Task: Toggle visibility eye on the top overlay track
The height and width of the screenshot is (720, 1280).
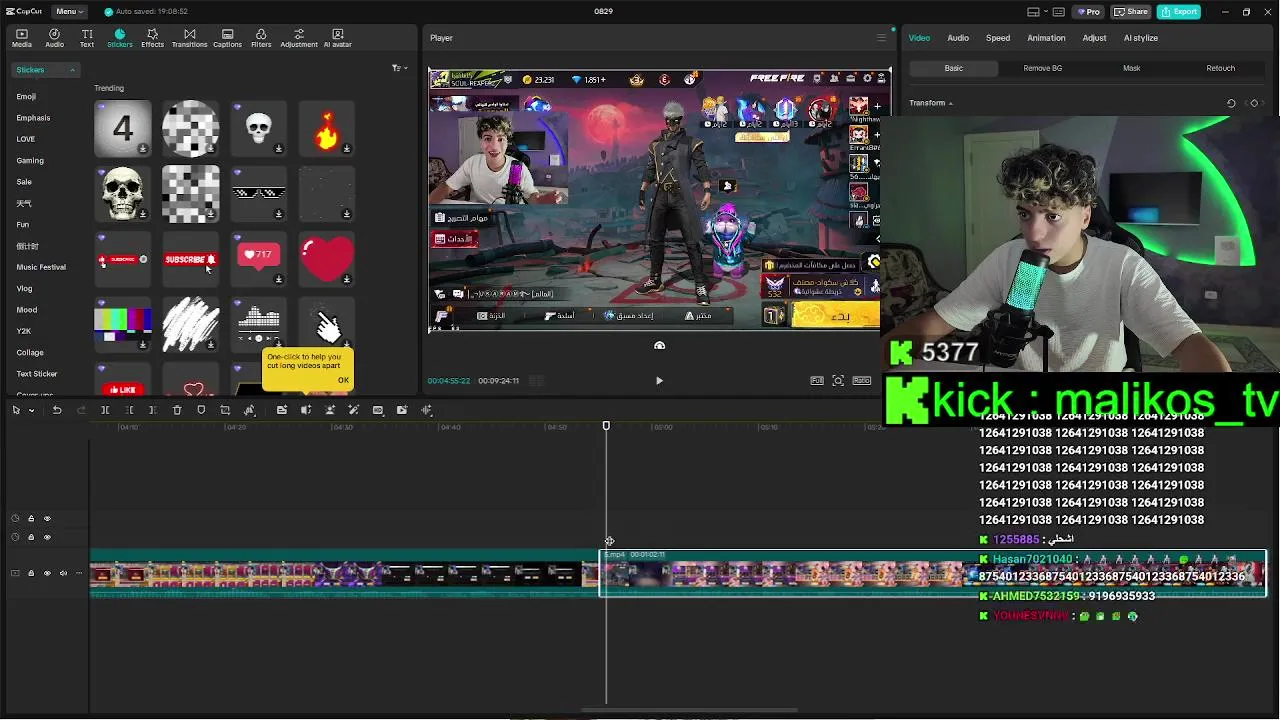Action: [x=47, y=518]
